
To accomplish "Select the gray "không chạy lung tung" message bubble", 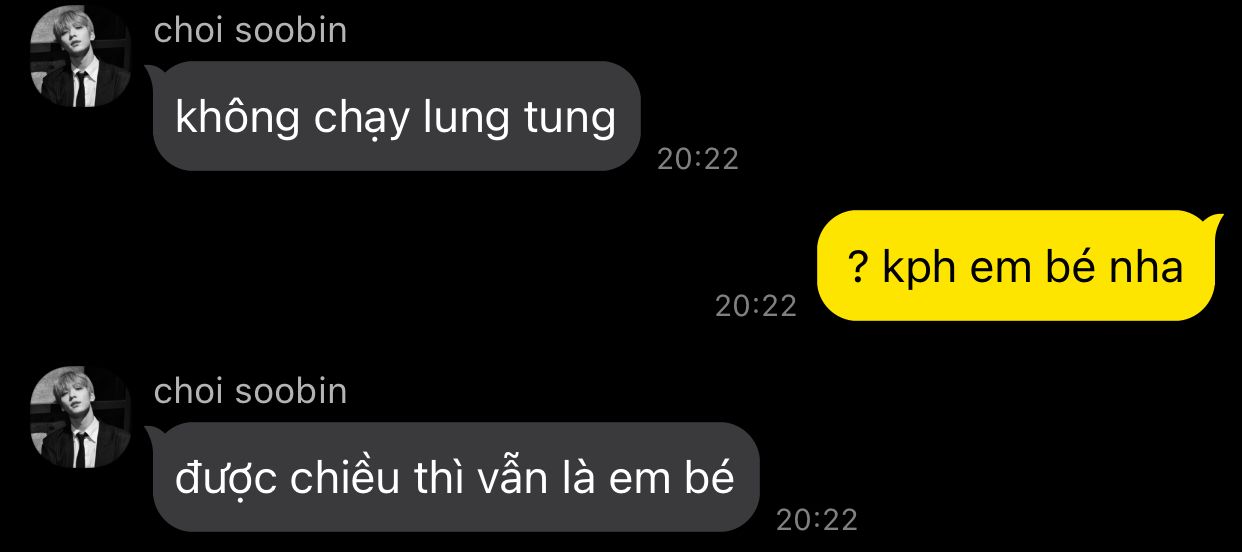I will [396, 116].
